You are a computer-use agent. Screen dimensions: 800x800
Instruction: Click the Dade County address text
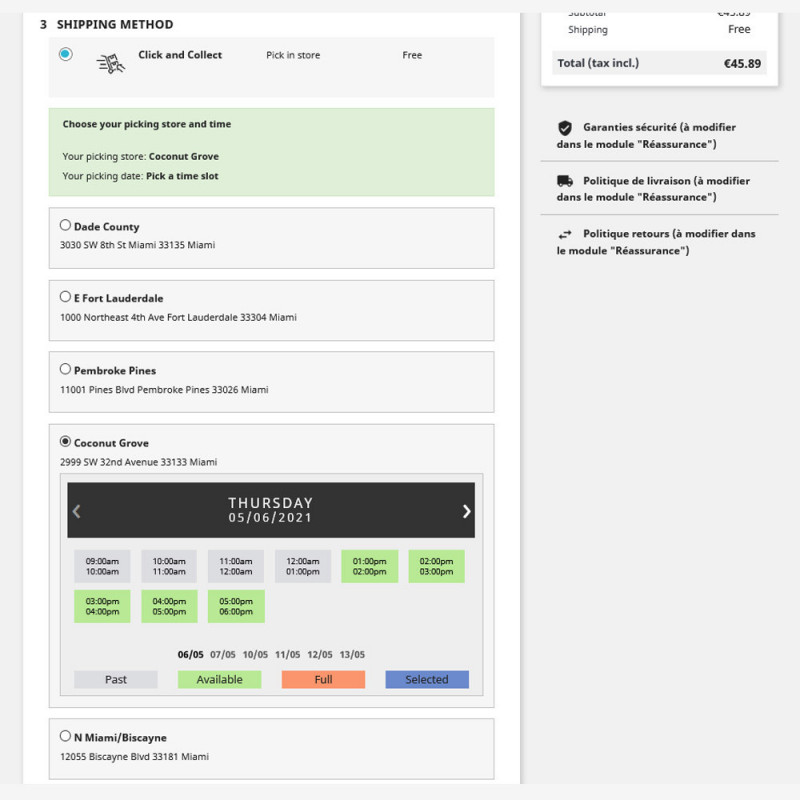(137, 245)
